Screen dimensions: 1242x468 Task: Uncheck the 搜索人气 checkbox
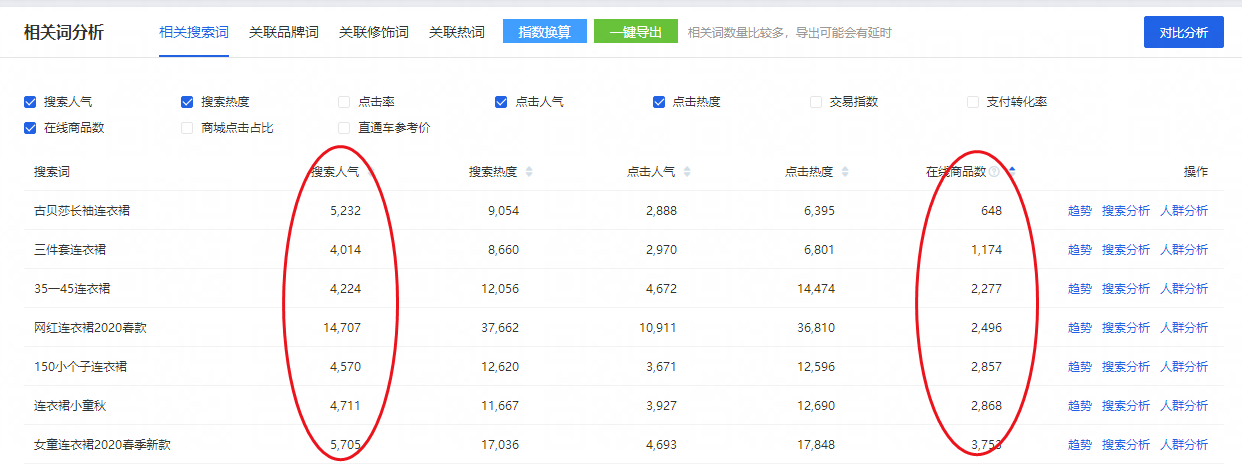click(30, 102)
